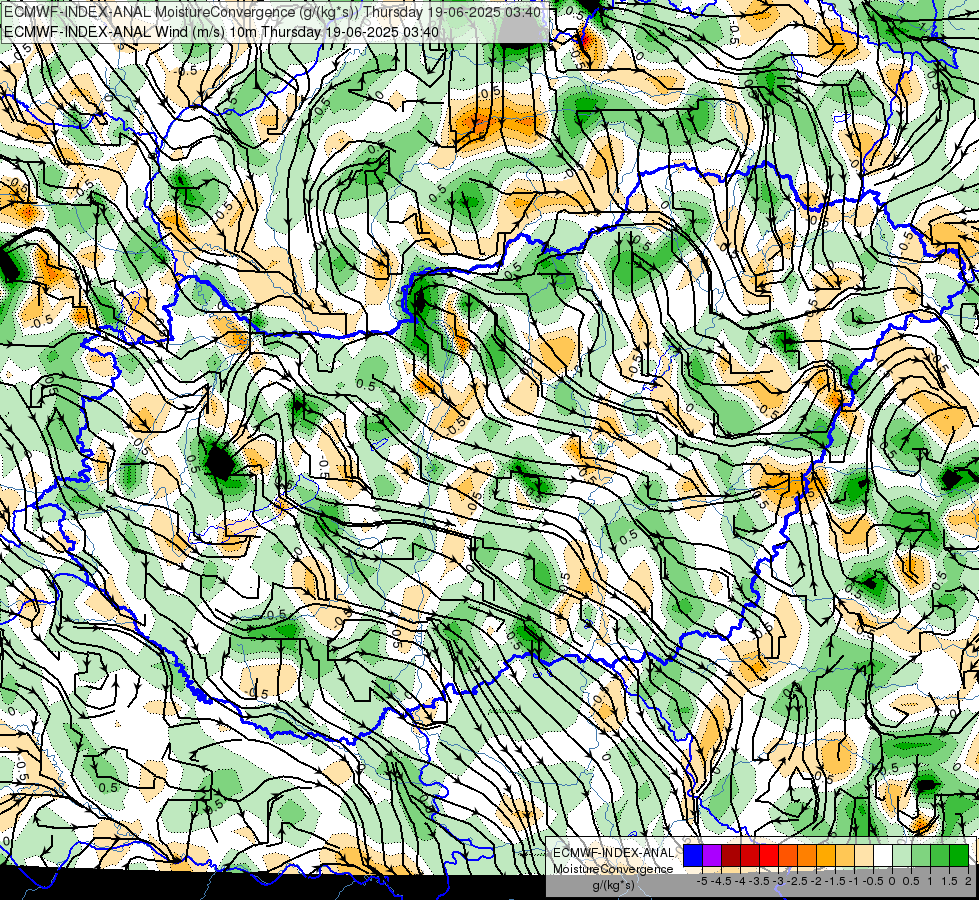Choose the light green swatch between 0.5 and 1
The image size is (979, 900).
(922, 855)
